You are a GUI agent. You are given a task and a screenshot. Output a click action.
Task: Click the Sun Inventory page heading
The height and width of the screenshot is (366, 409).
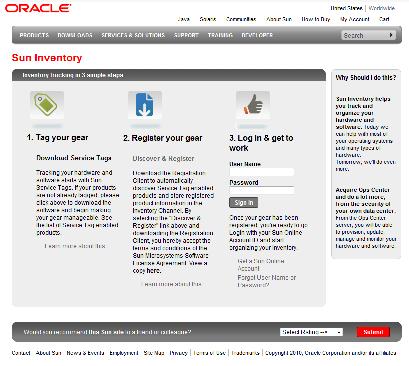[x=47, y=58]
